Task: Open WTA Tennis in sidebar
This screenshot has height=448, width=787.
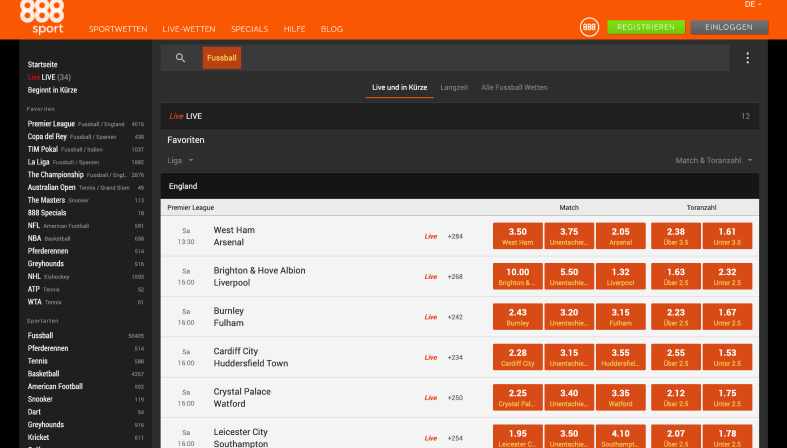Action: pyautogui.click(x=85, y=302)
